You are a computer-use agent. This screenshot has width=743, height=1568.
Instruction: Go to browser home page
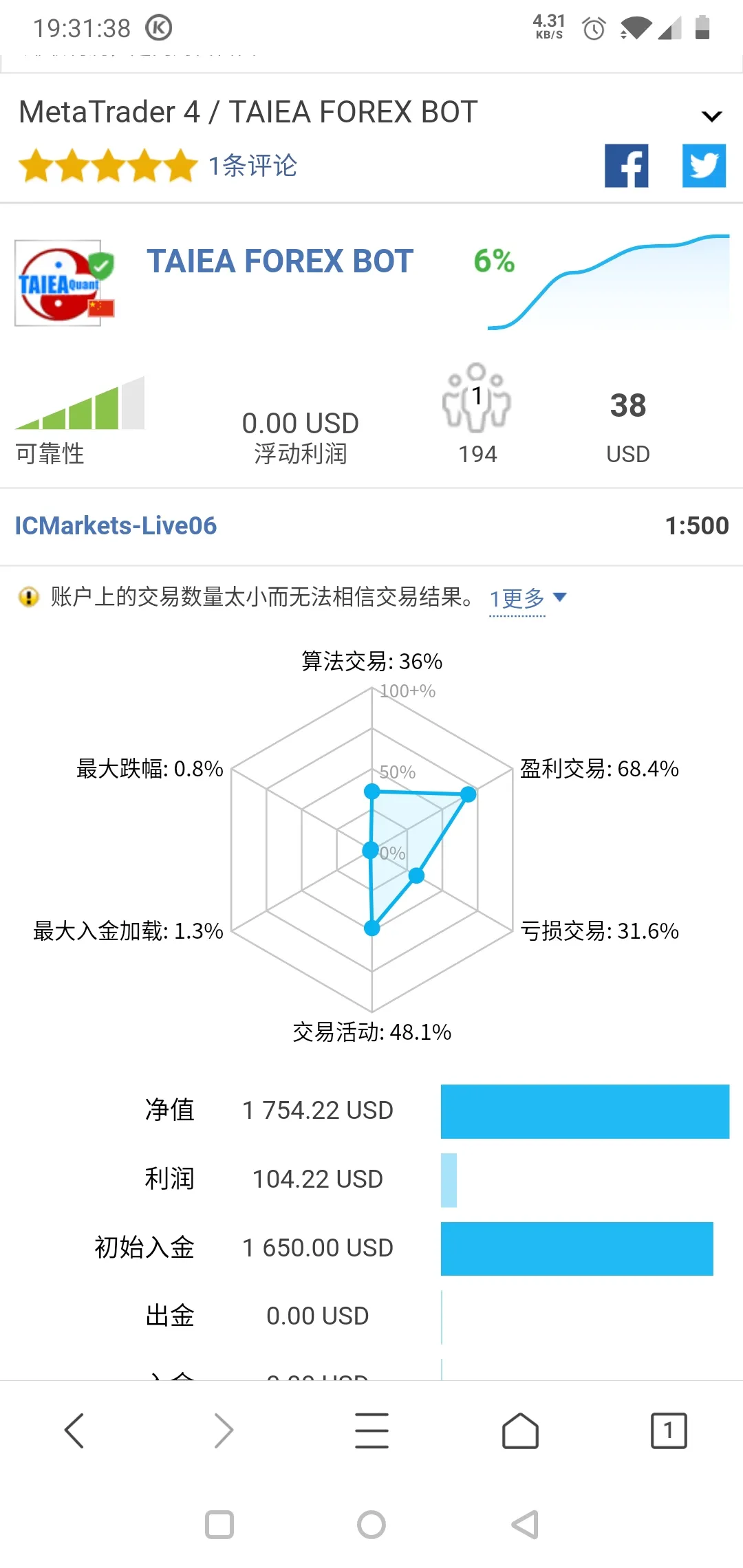(x=520, y=1431)
